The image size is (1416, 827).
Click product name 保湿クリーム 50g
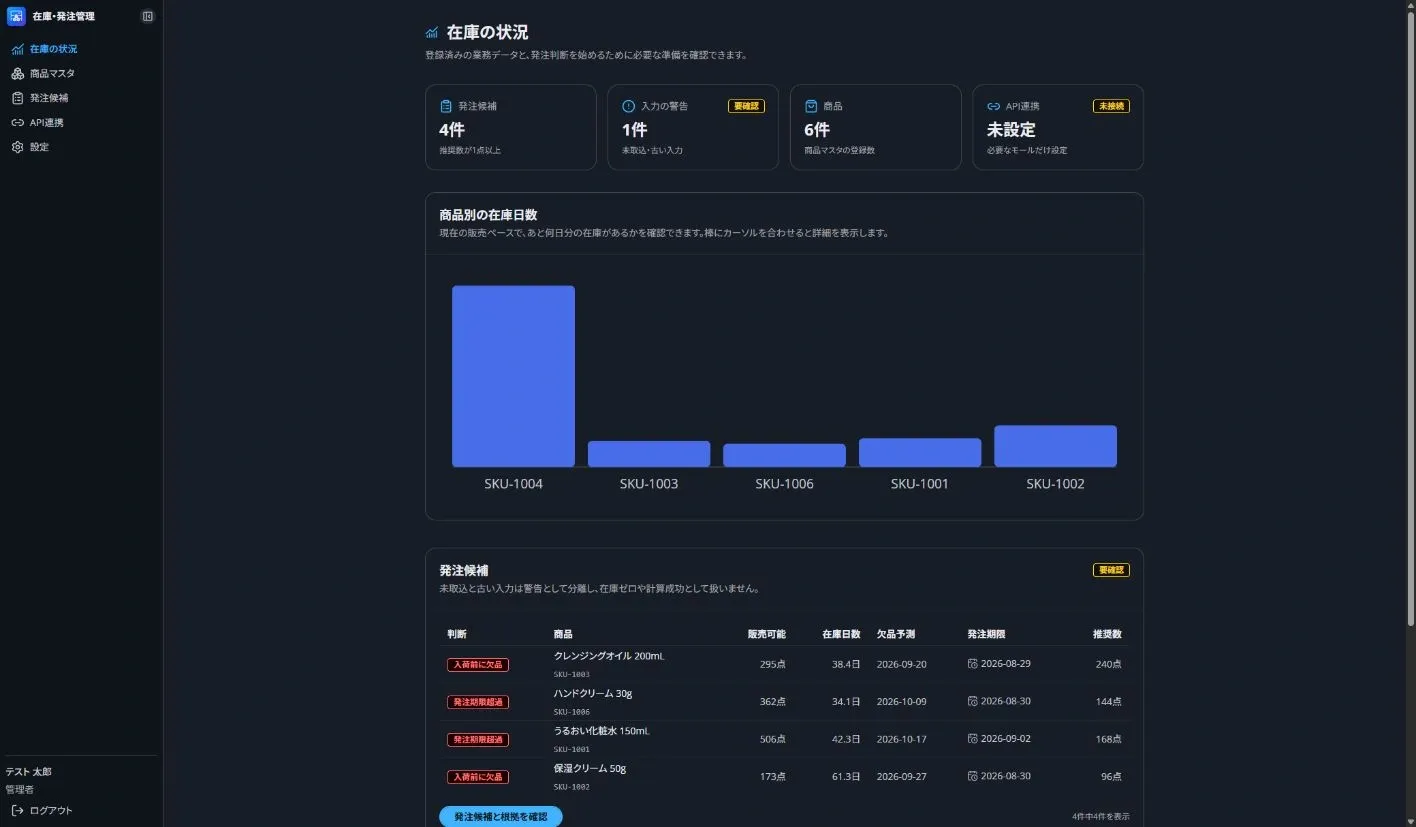590,768
